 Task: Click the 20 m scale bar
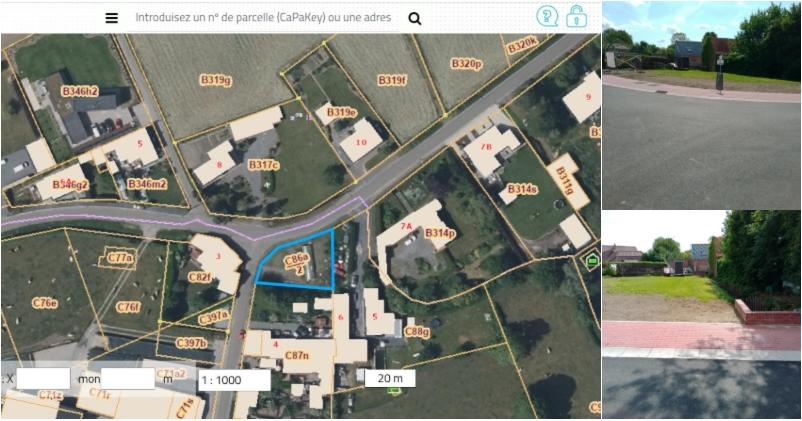pos(390,379)
